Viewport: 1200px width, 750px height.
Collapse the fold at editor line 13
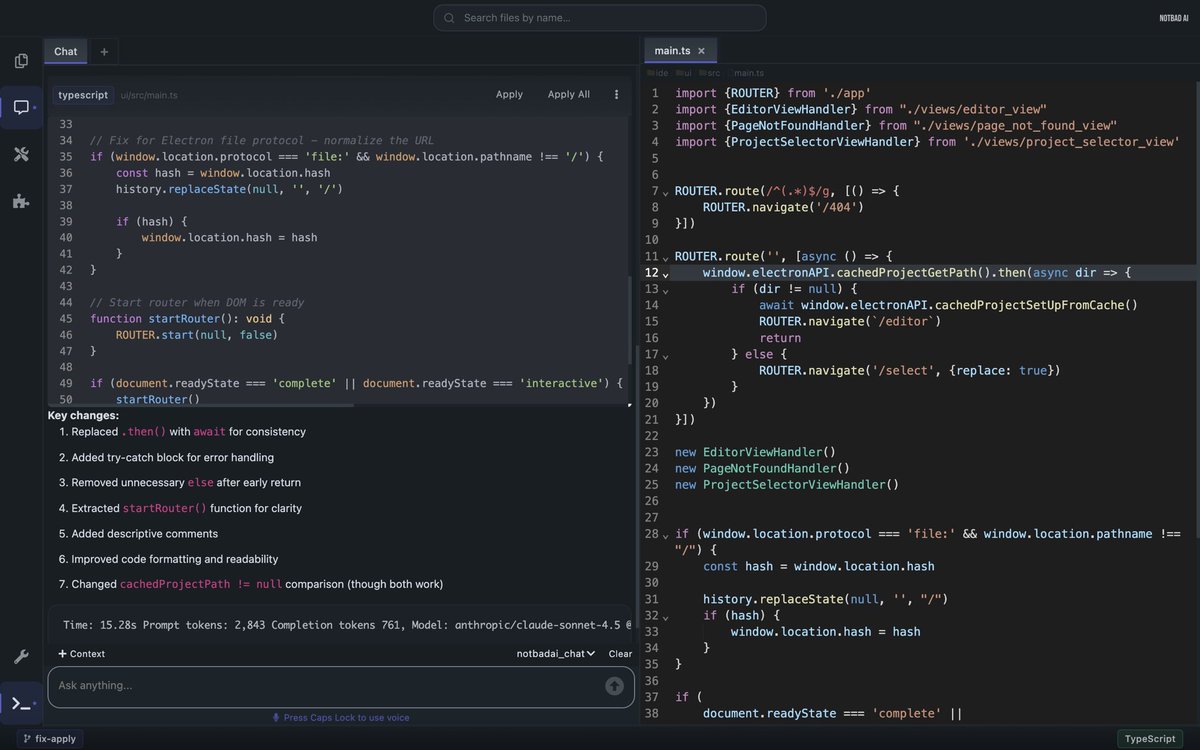665,289
